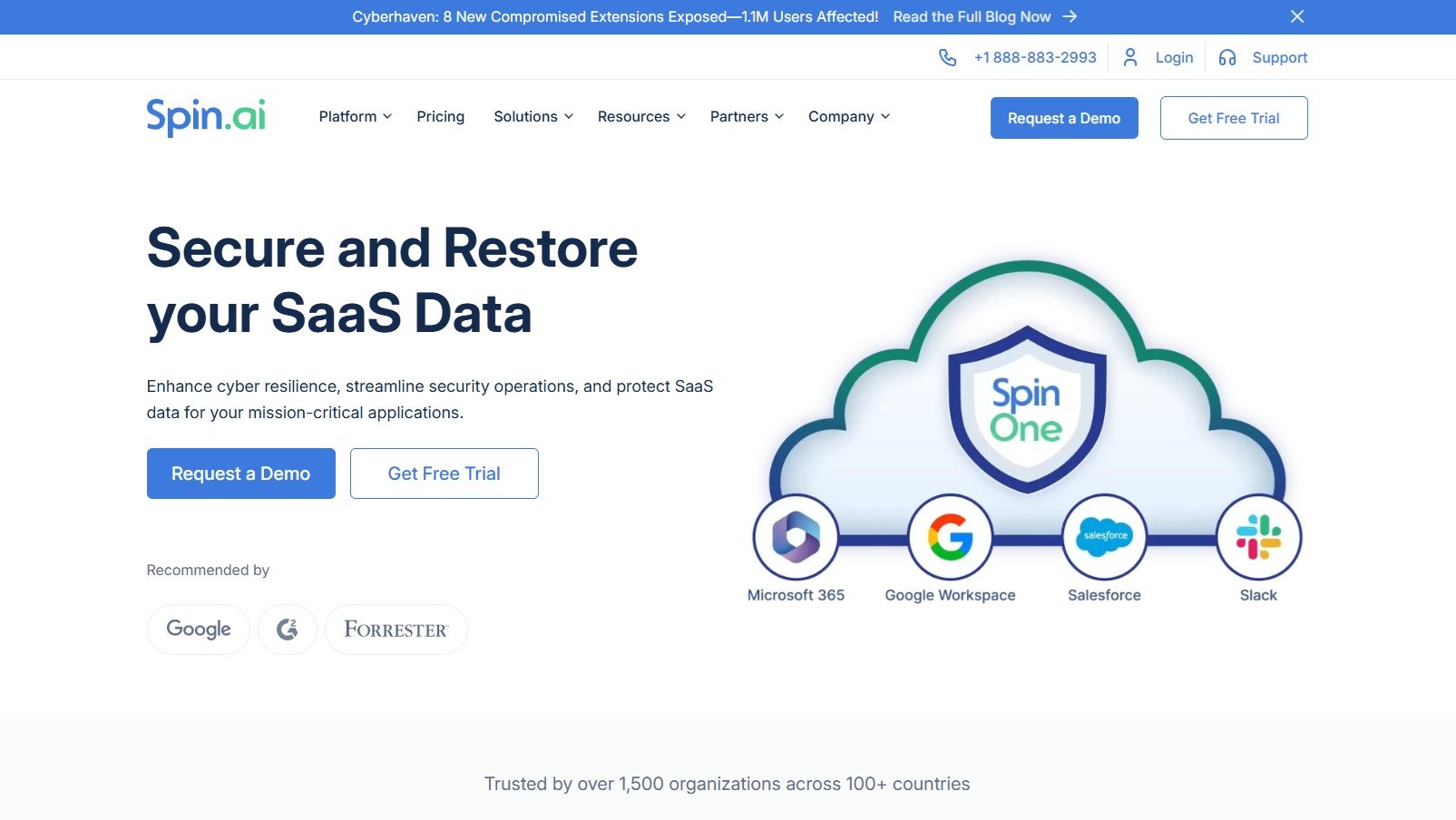
Task: Open the Solutions dropdown
Action: coord(533,117)
